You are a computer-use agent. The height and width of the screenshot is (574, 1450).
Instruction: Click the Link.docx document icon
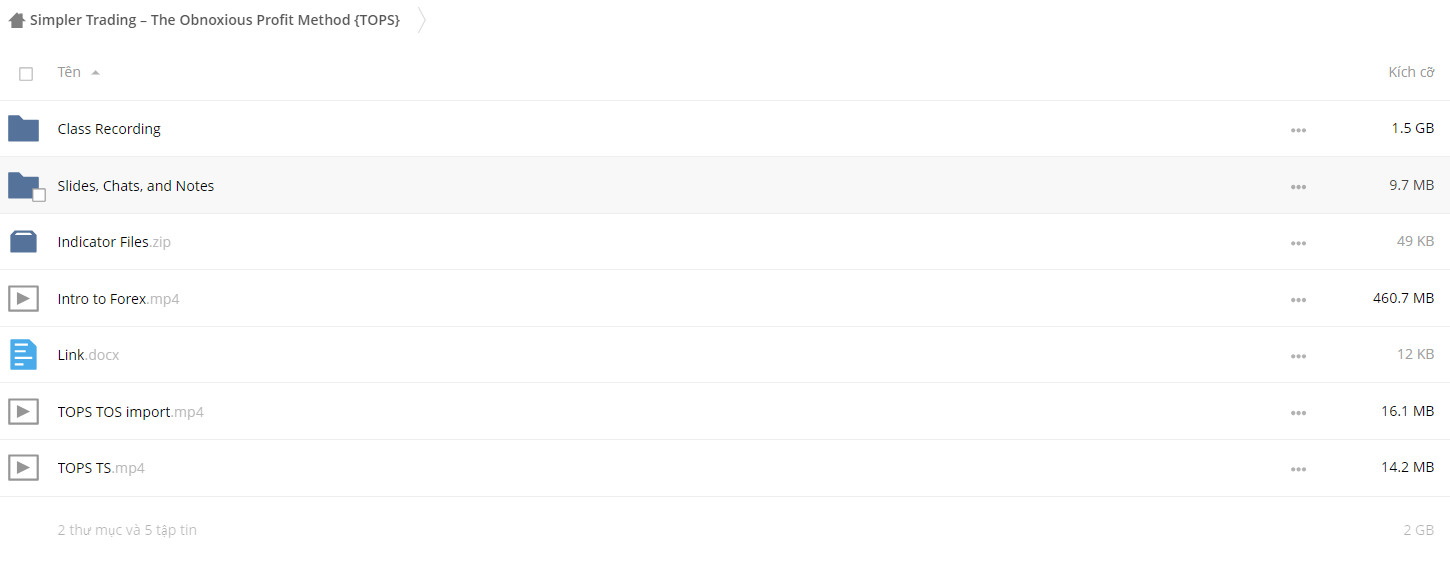point(23,355)
